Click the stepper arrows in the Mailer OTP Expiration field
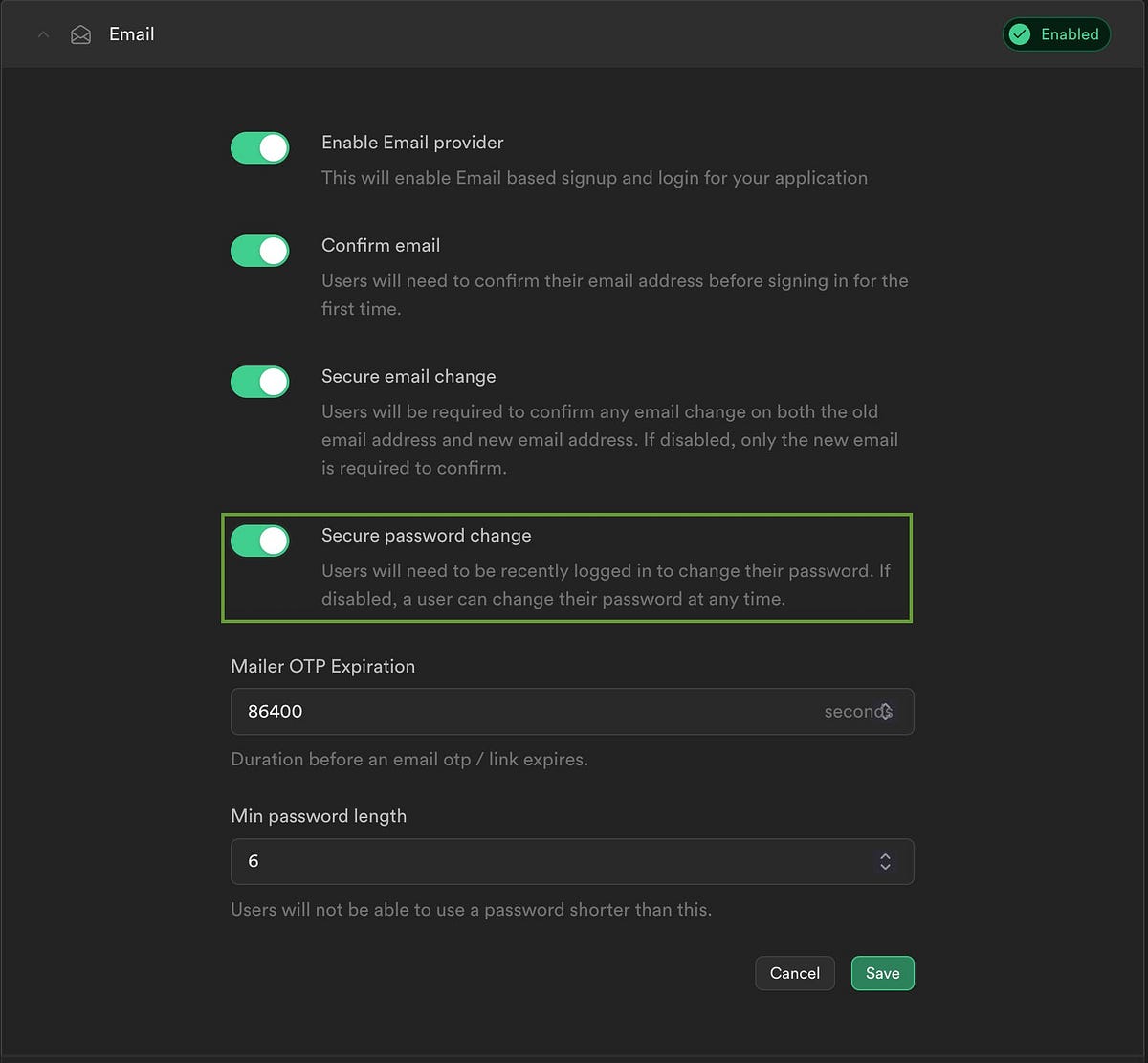Viewport: 1148px width, 1063px height. pyautogui.click(x=885, y=712)
